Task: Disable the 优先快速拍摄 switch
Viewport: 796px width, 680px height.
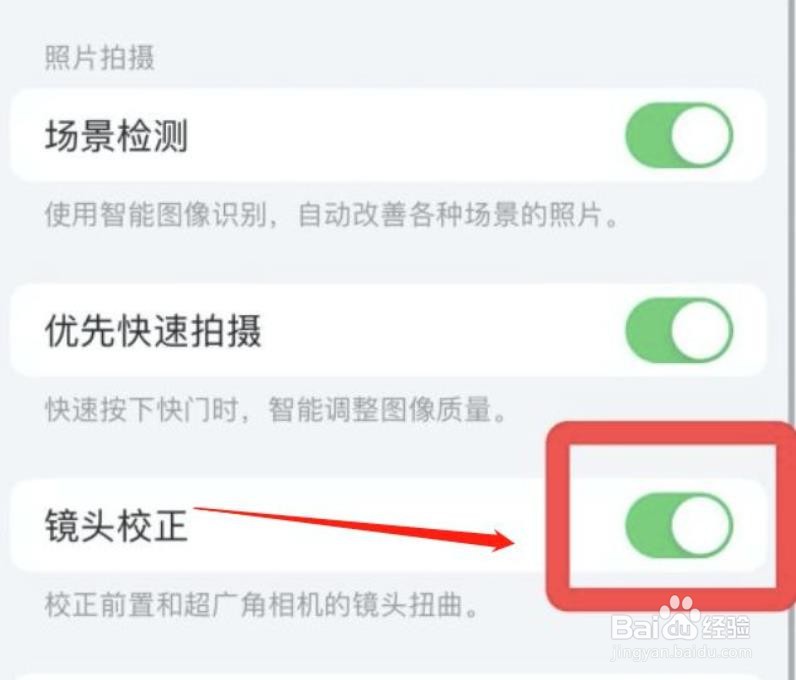Action: click(x=679, y=330)
